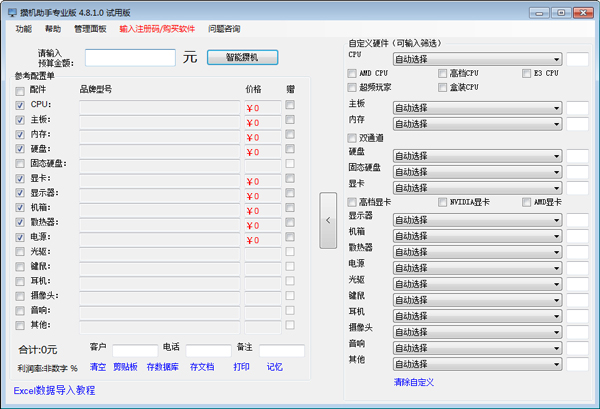This screenshot has width=600, height=409.
Task: Click the 存数据库 link
Action: [x=163, y=367]
